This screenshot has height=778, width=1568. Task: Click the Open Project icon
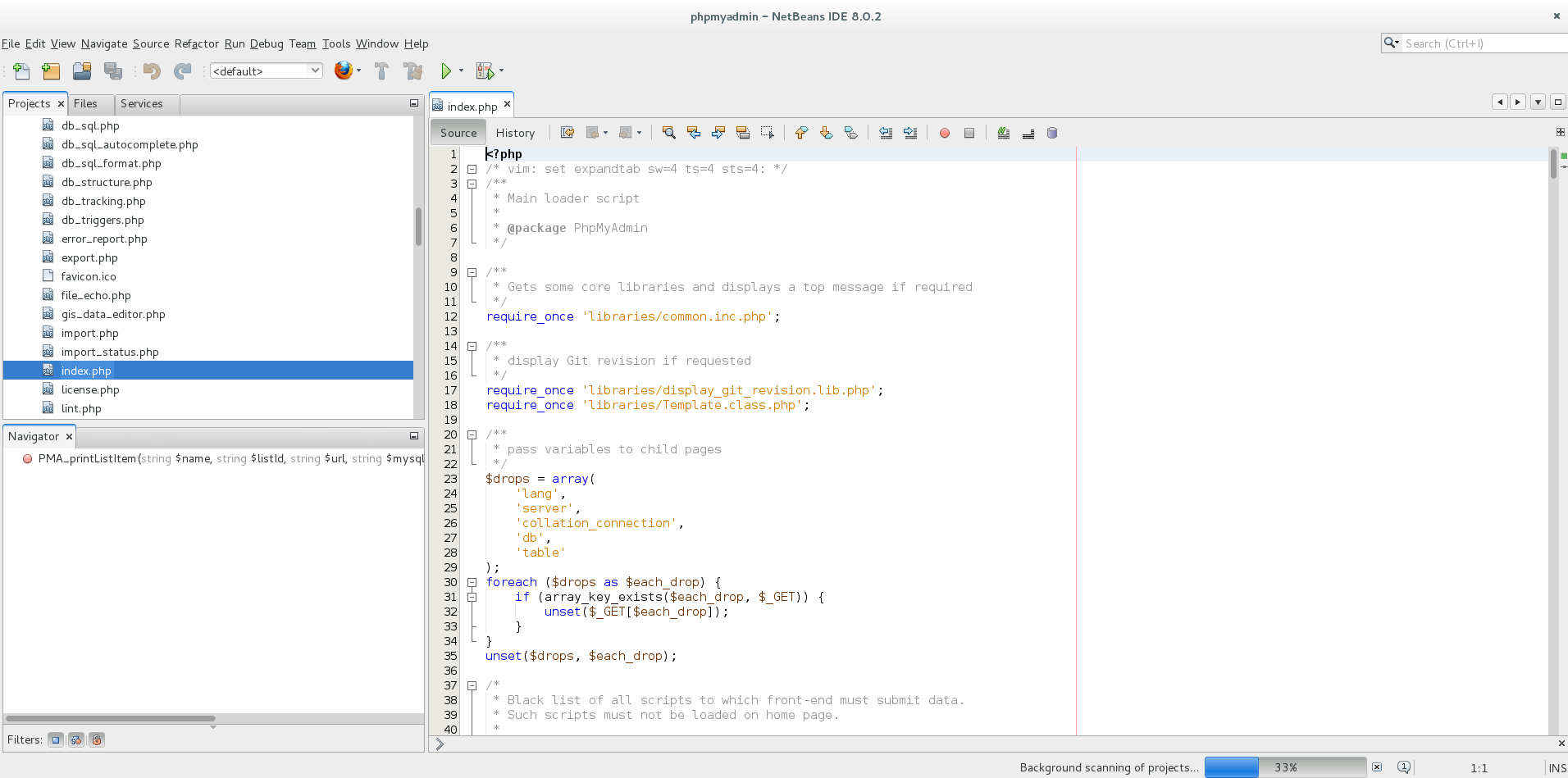coord(82,71)
